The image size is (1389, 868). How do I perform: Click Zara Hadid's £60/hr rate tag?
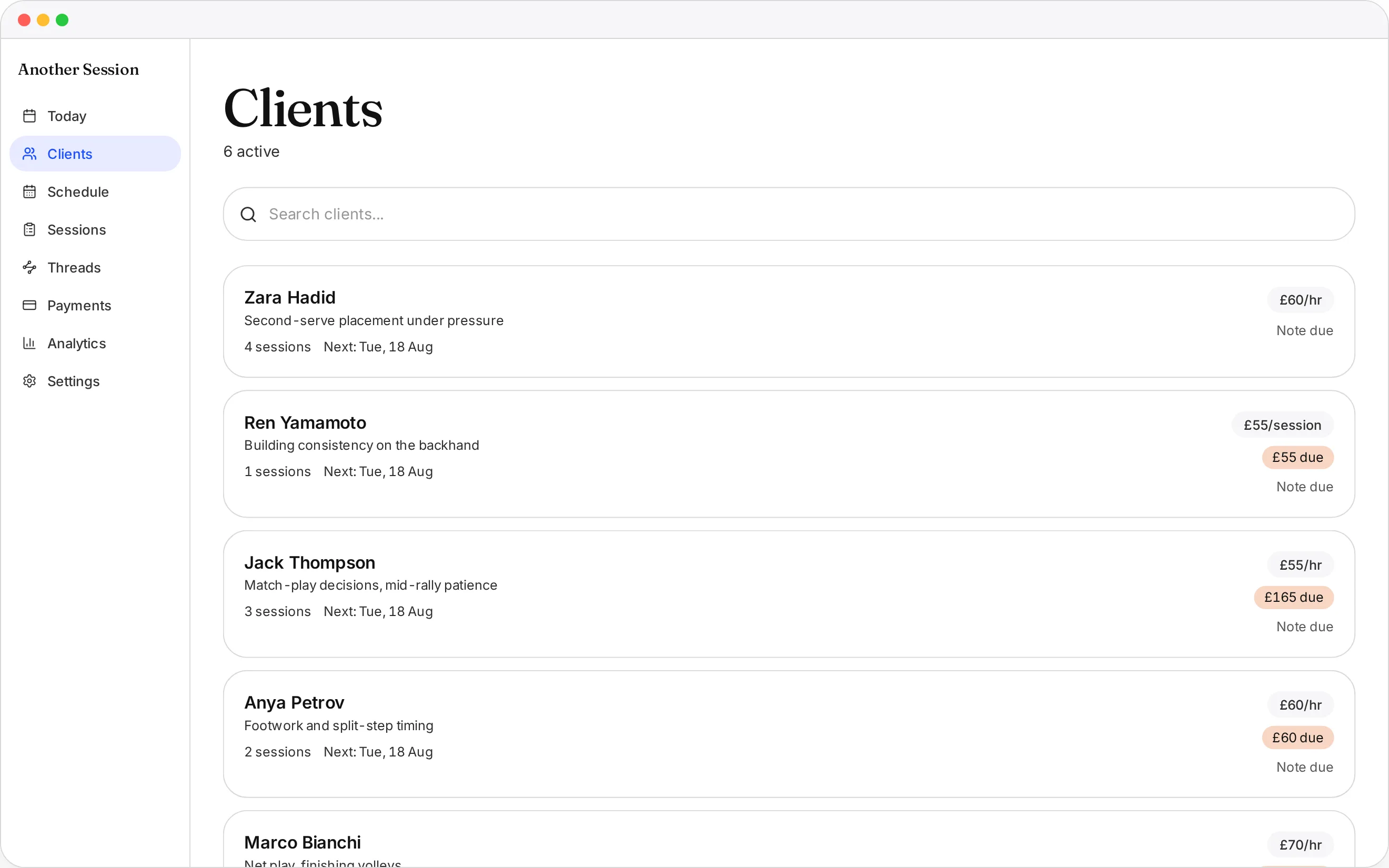click(1300, 300)
